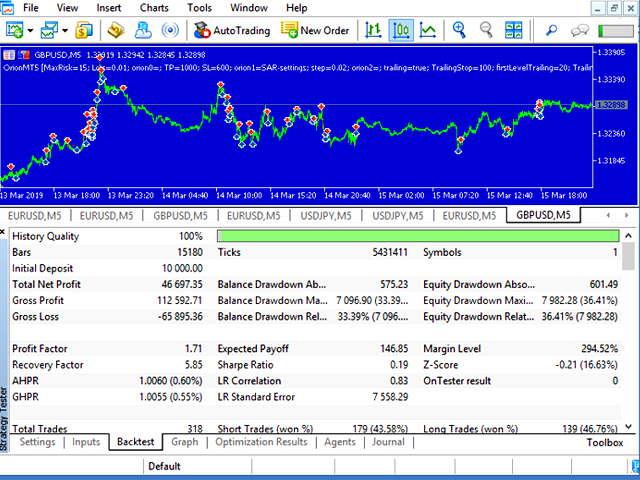This screenshot has width=640, height=480.
Task: Click the New Order button
Action: (x=315, y=30)
